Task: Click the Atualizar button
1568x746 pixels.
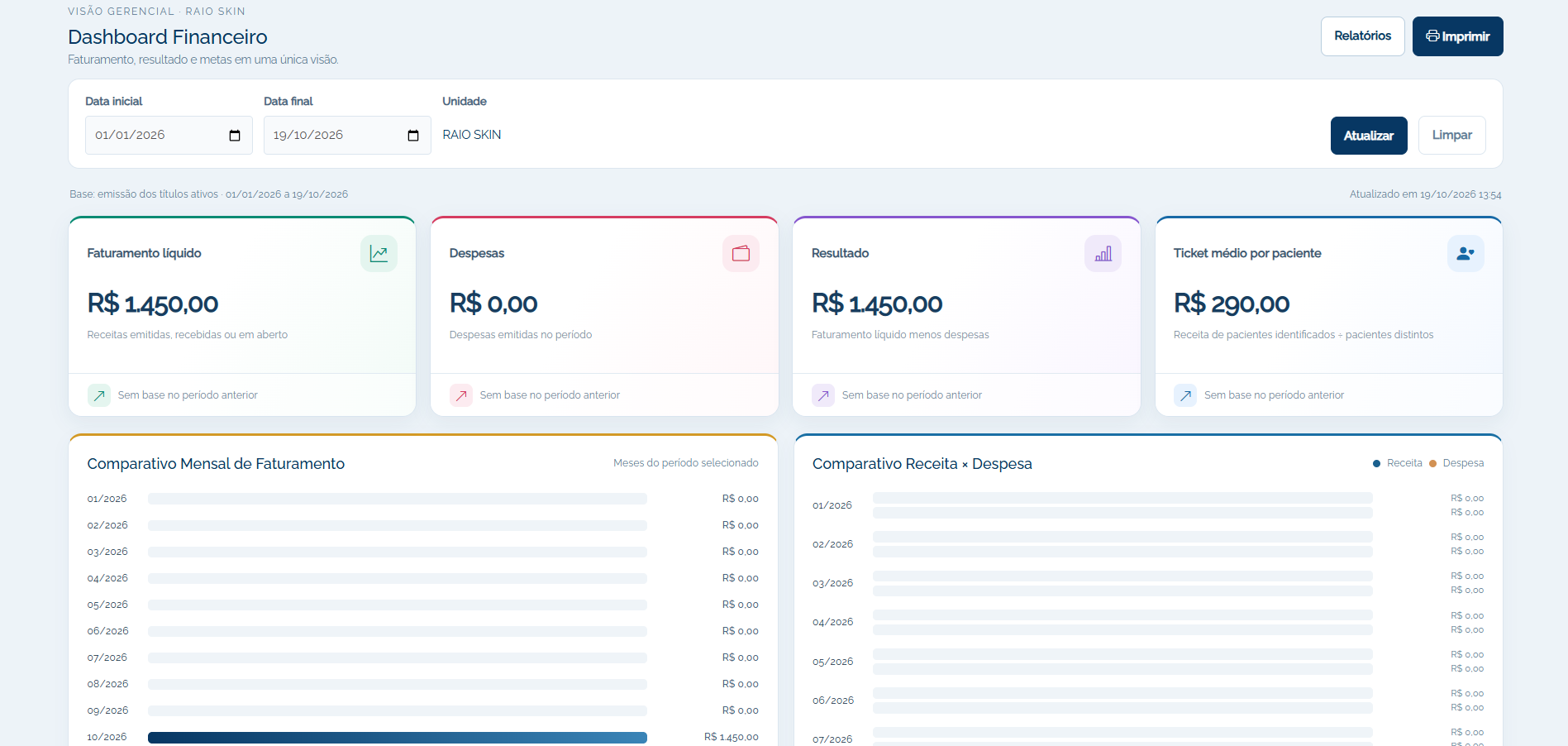Action: (x=1369, y=136)
